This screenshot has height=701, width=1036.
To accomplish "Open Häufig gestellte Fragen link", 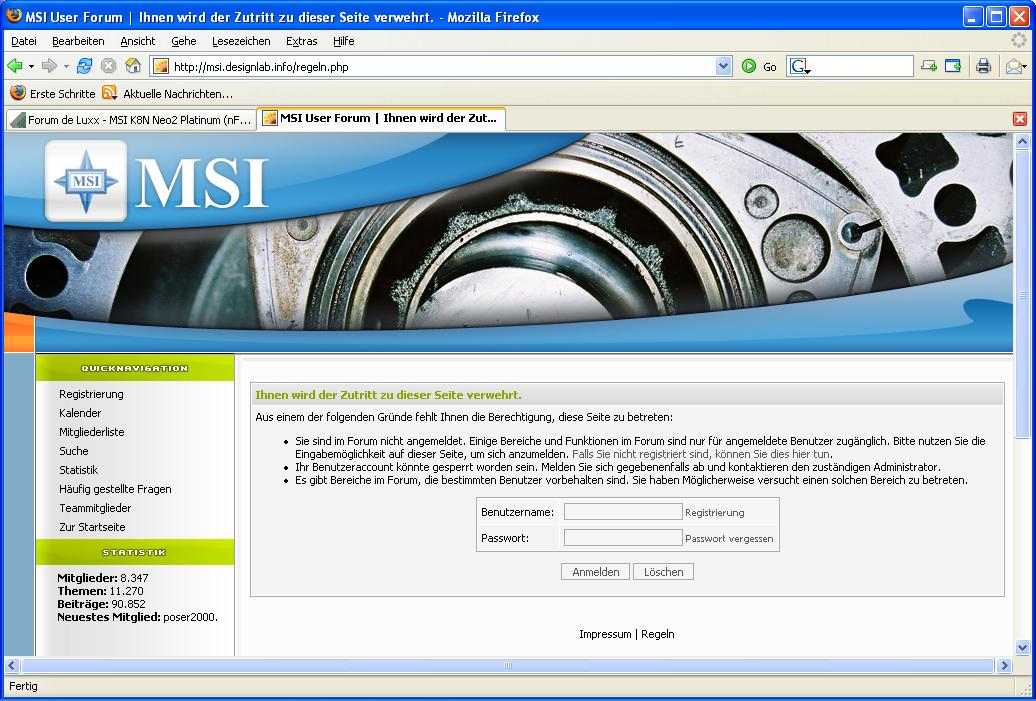I will pos(115,489).
